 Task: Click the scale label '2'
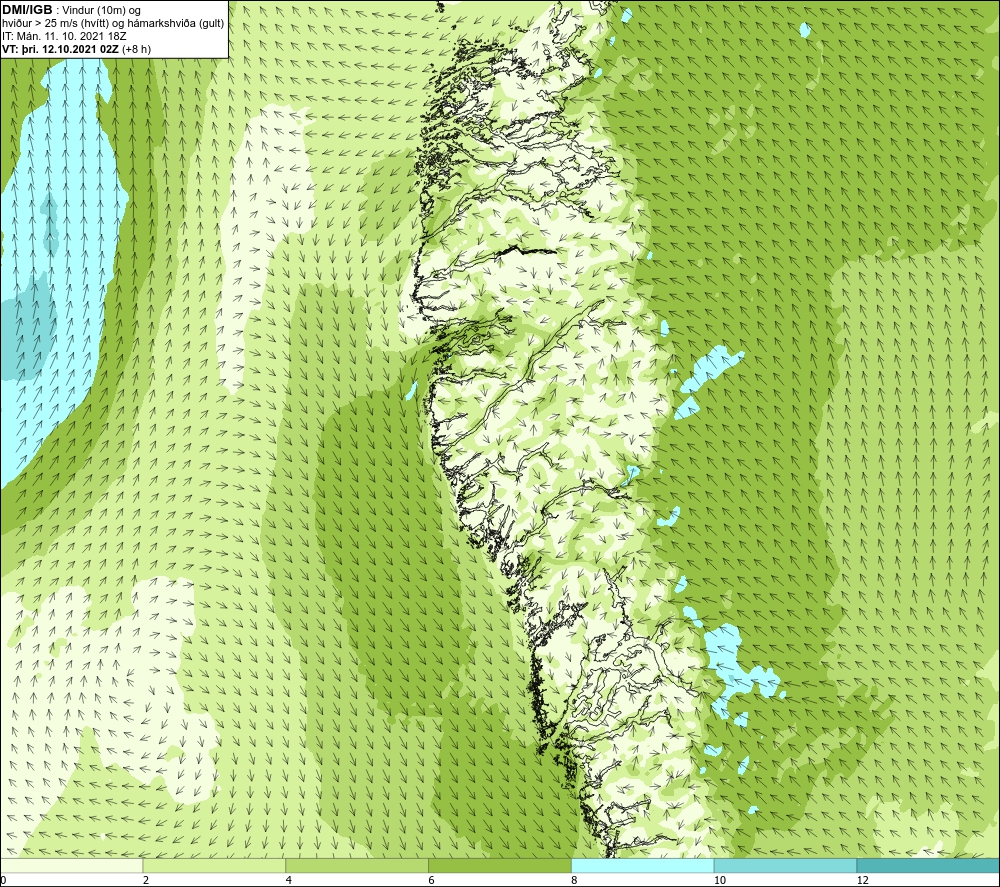(x=146, y=881)
